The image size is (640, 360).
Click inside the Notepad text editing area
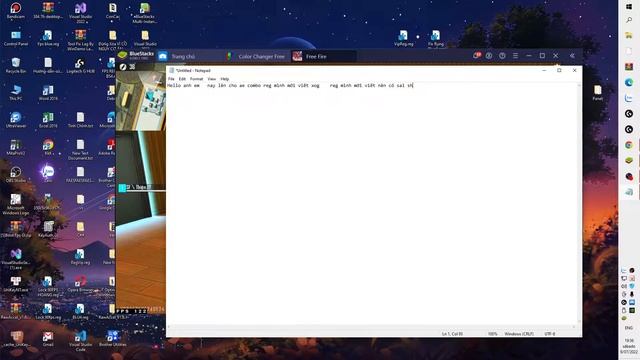(371, 204)
